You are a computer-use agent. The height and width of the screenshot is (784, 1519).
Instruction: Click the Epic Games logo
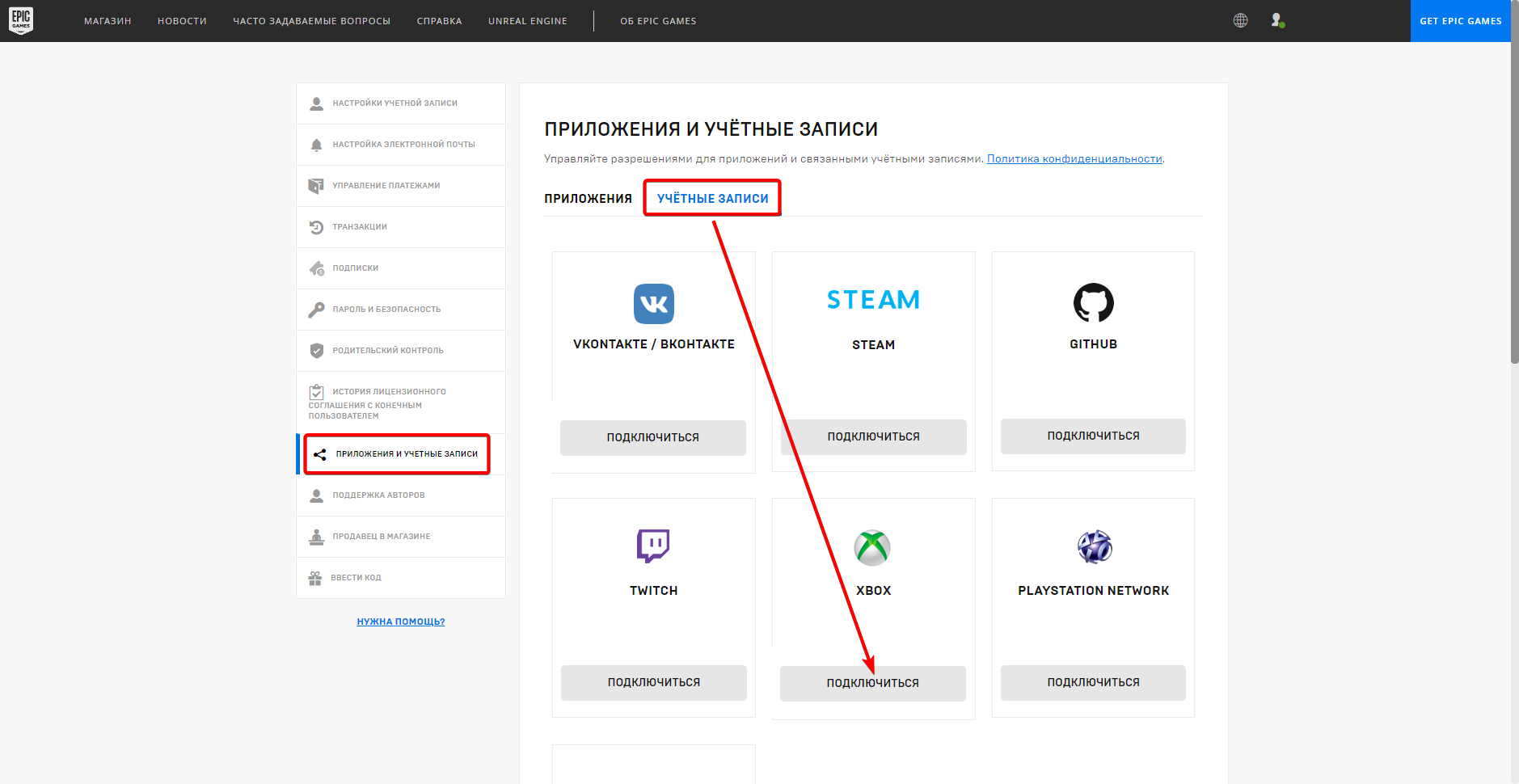click(21, 20)
